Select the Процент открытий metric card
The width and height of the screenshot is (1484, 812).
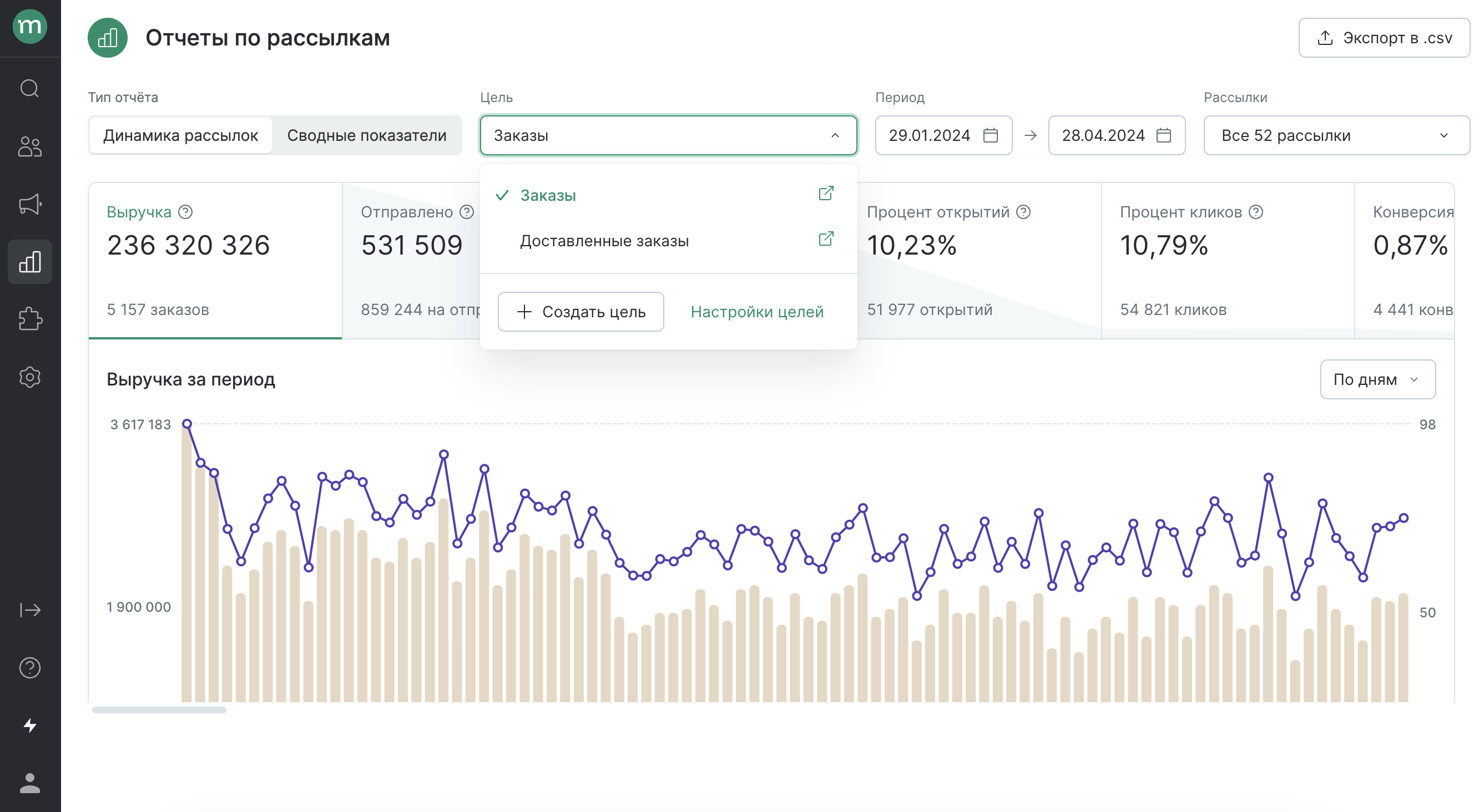(980, 261)
